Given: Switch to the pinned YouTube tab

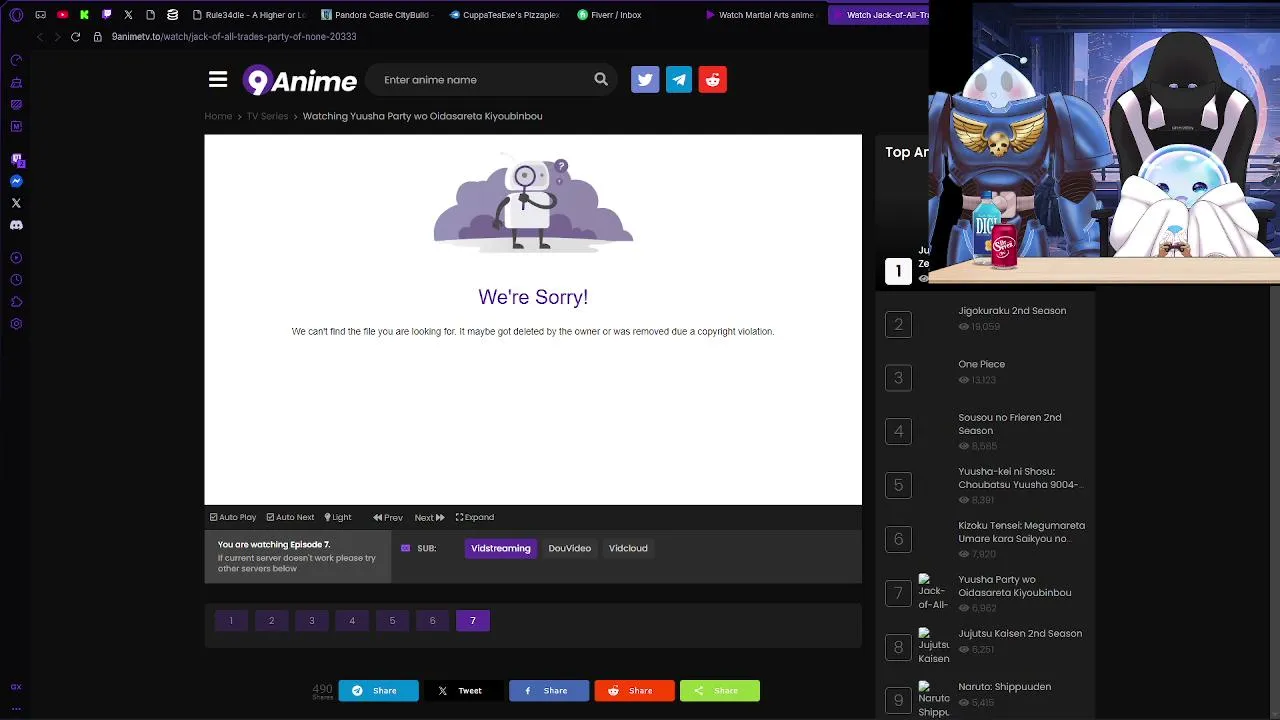Looking at the screenshot, I should [62, 15].
